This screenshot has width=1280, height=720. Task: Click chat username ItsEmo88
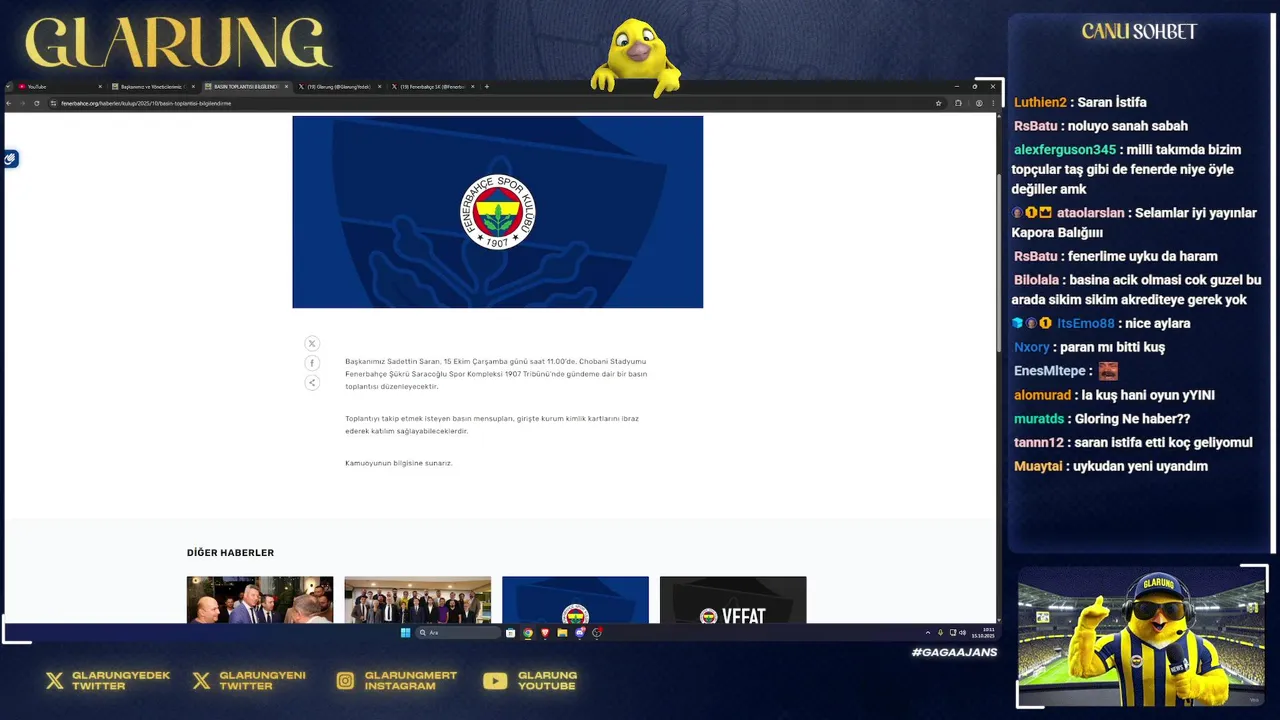point(1085,323)
